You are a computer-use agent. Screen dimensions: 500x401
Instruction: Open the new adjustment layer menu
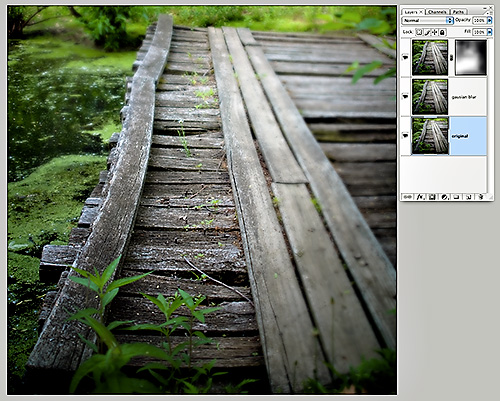tap(444, 197)
